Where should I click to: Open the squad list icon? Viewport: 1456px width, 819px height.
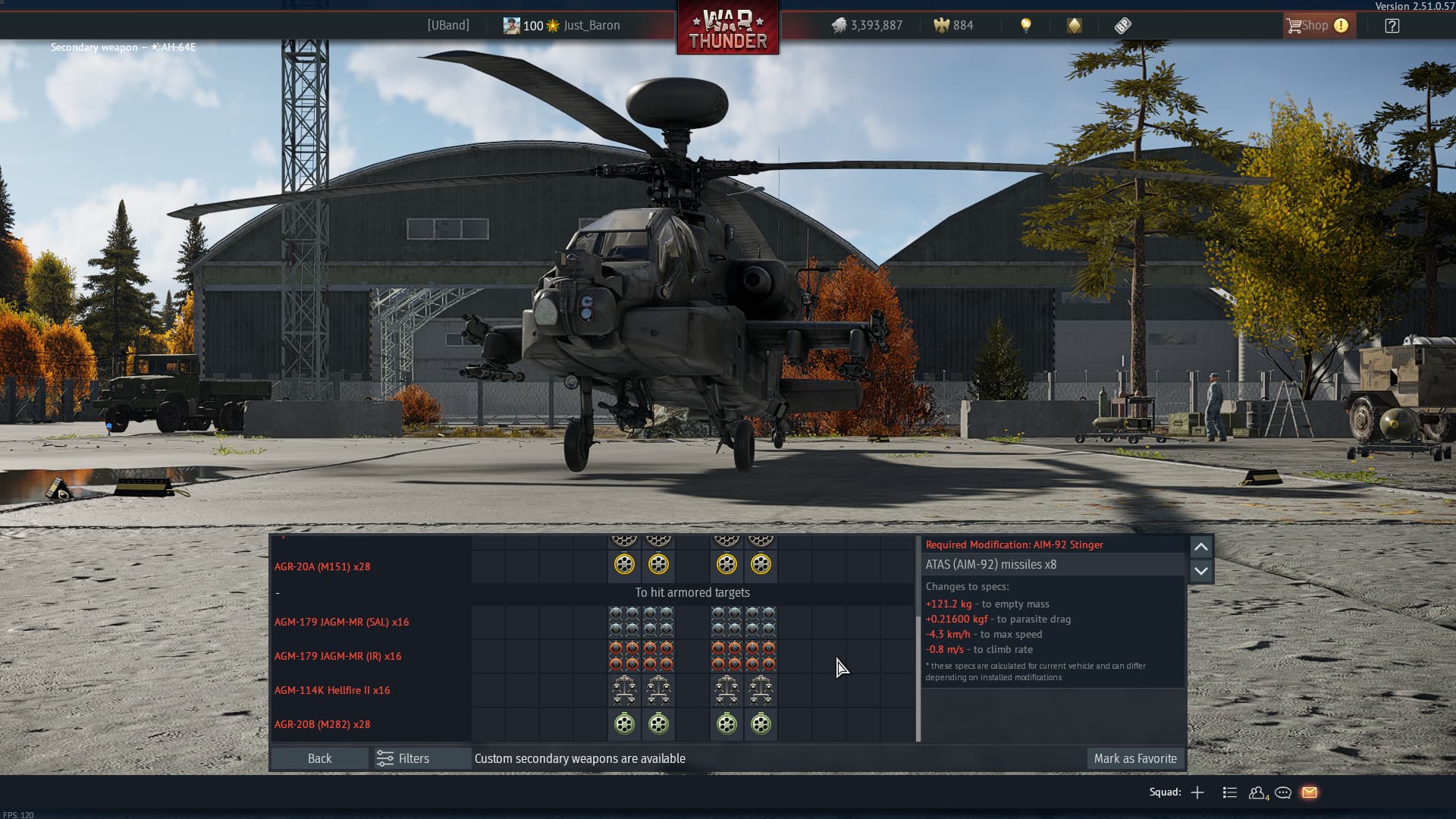point(1230,792)
